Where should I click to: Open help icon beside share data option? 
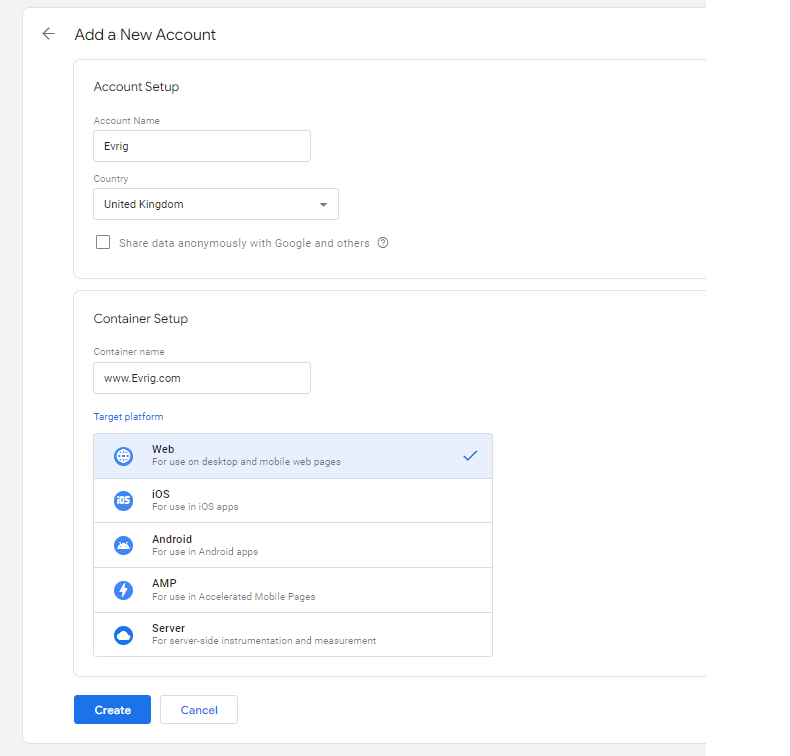pyautogui.click(x=383, y=243)
